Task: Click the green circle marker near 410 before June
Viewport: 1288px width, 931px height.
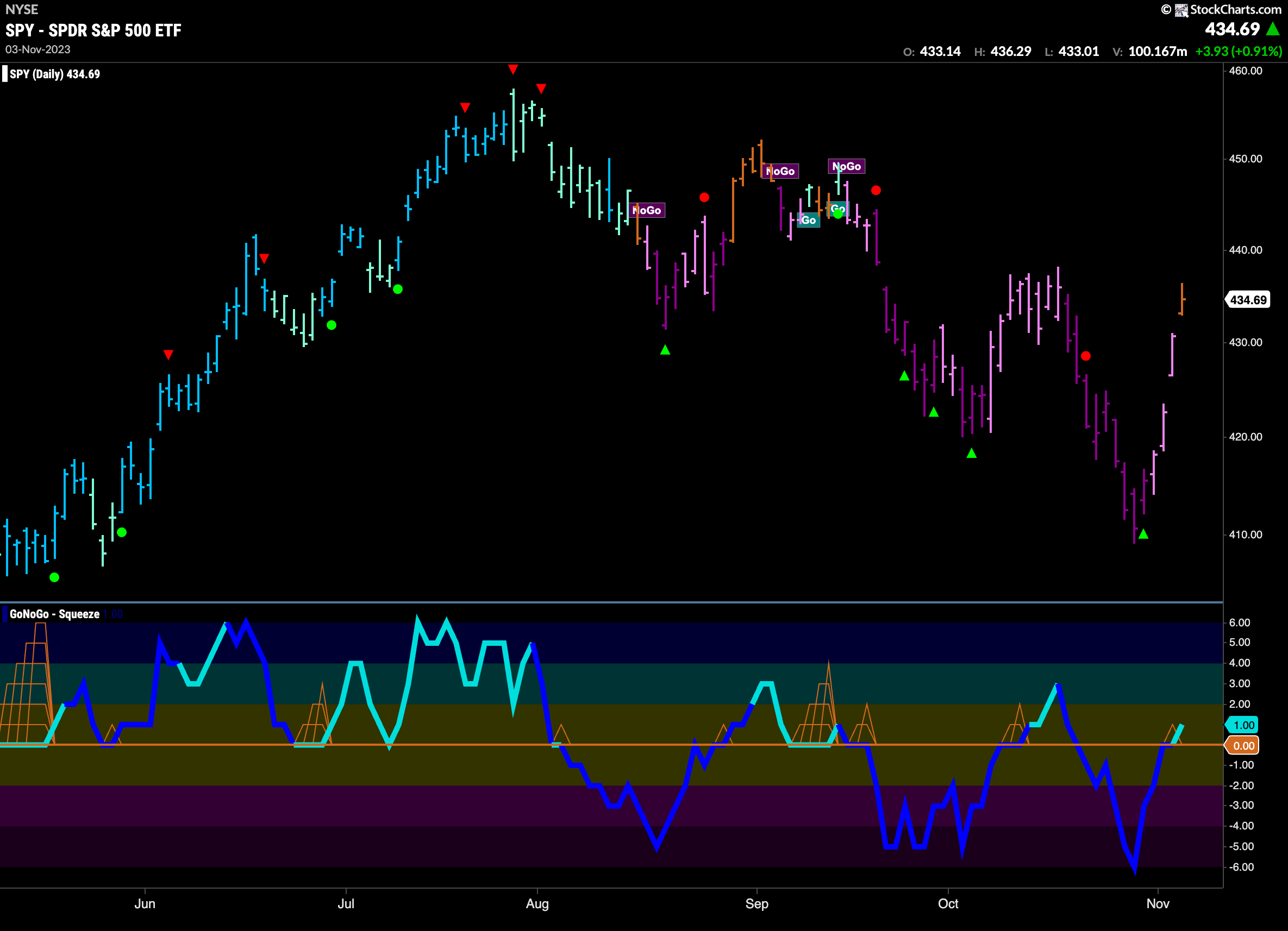Action: (x=122, y=532)
